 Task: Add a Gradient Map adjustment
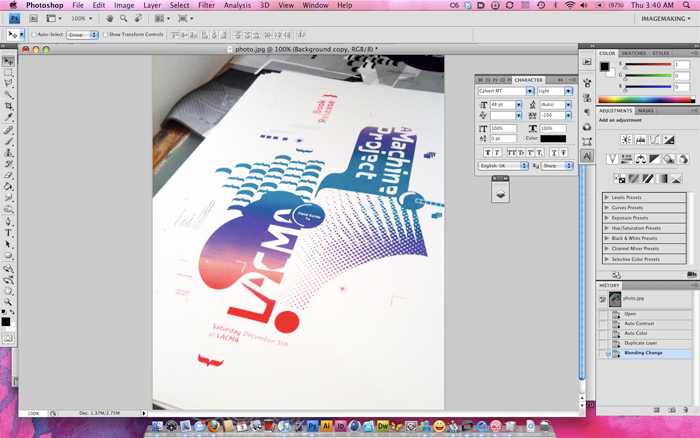pos(662,179)
